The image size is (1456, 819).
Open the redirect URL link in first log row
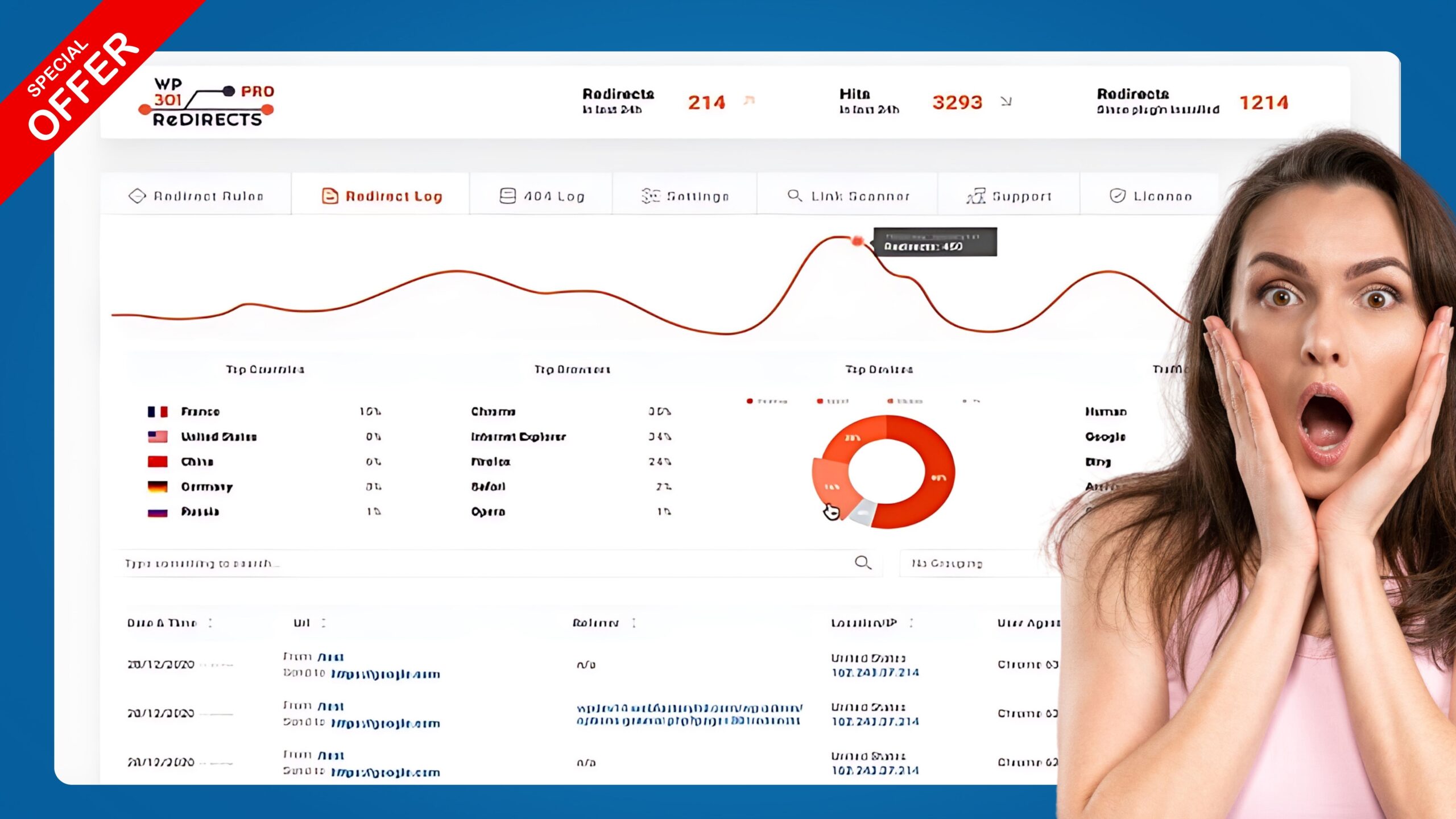386,674
